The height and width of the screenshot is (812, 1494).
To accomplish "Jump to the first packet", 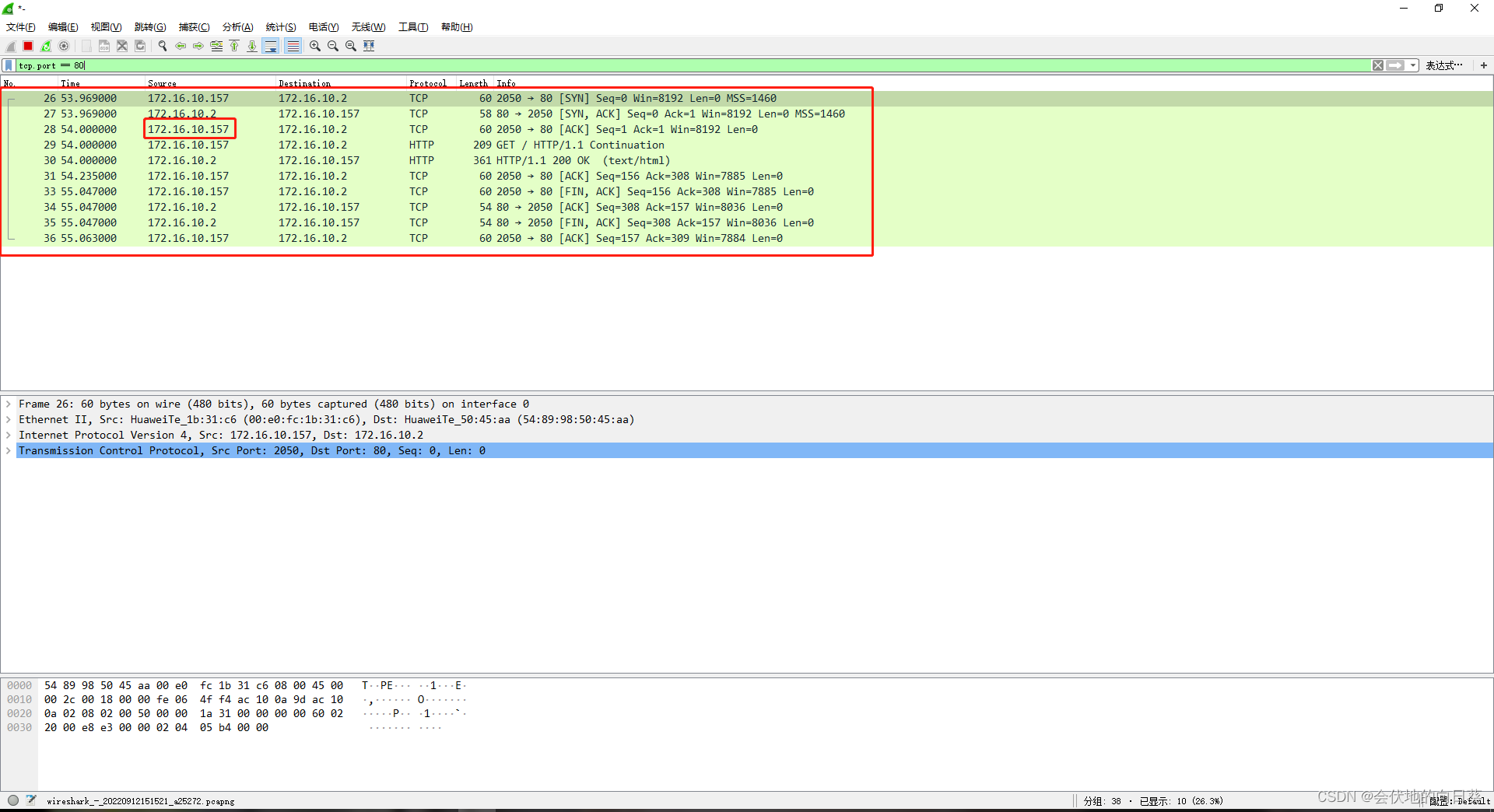I will pos(234,46).
